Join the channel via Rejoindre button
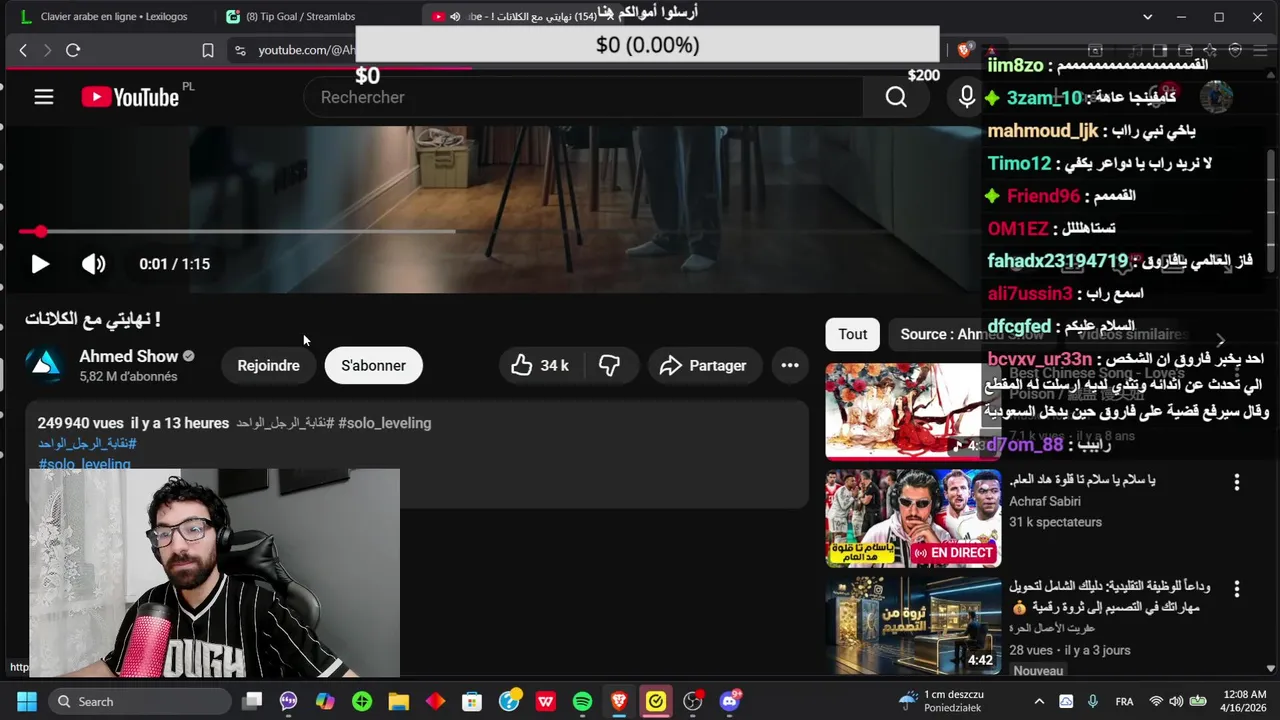 tap(268, 366)
